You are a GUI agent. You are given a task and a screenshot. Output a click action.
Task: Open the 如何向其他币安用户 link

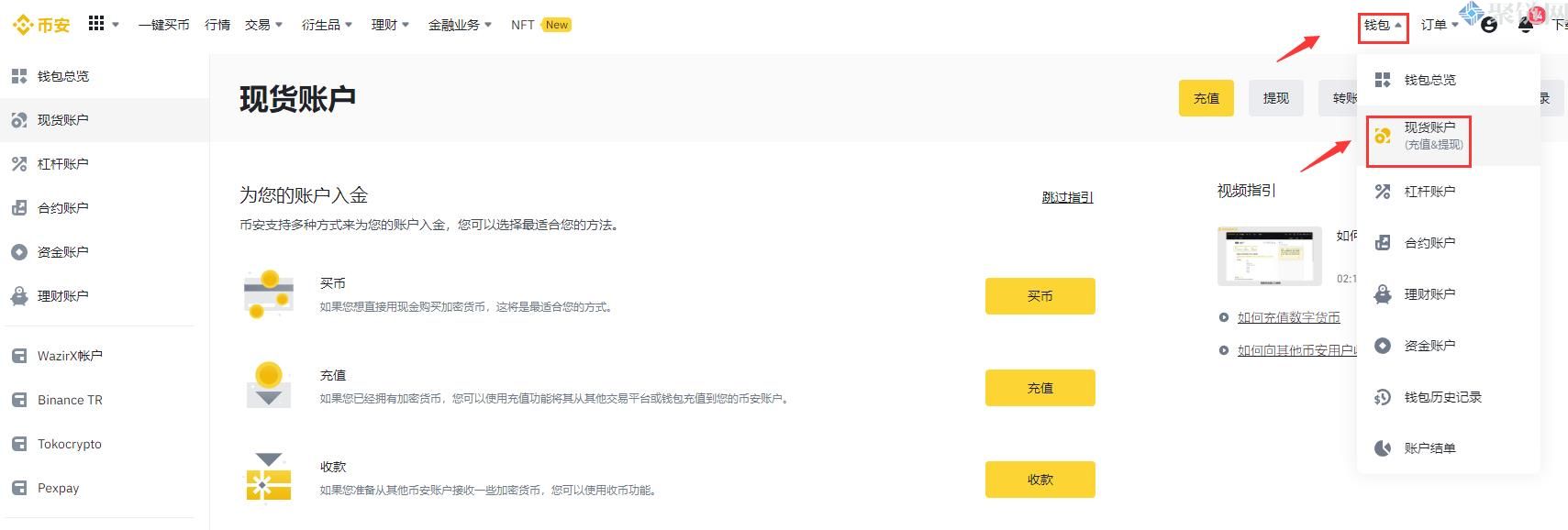pyautogui.click(x=1296, y=350)
